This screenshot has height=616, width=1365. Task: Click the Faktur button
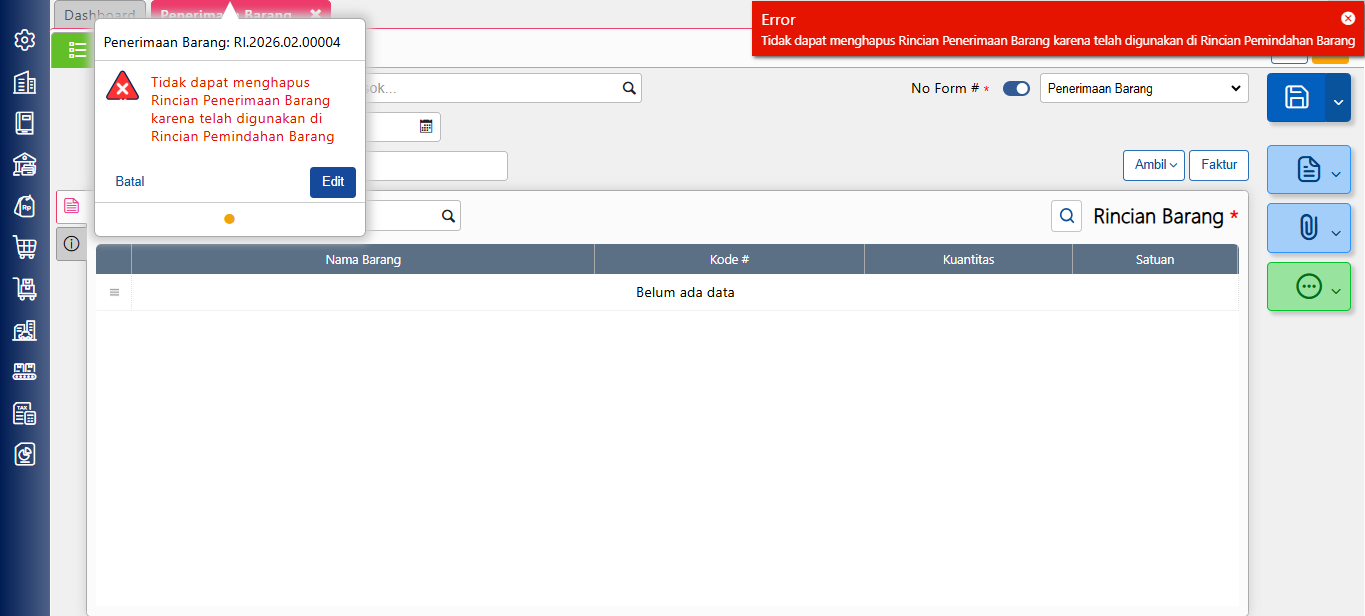tap(1218, 165)
